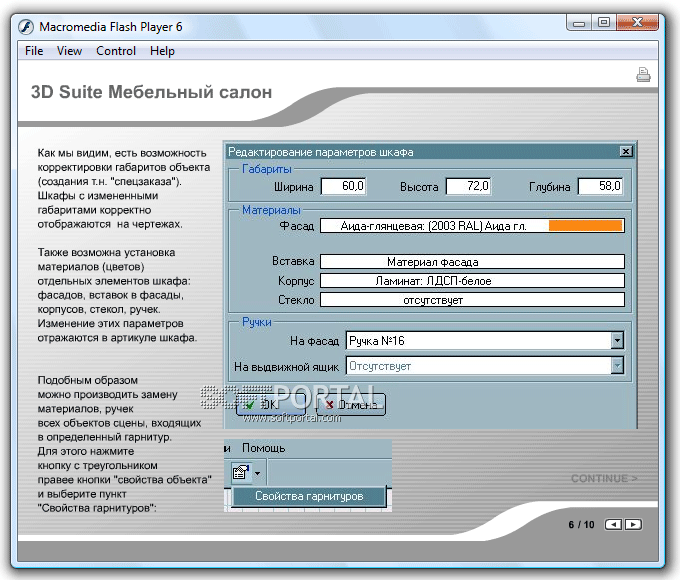The width and height of the screenshot is (680, 580).
Task: Open the Помощь menu
Action: coord(263,448)
